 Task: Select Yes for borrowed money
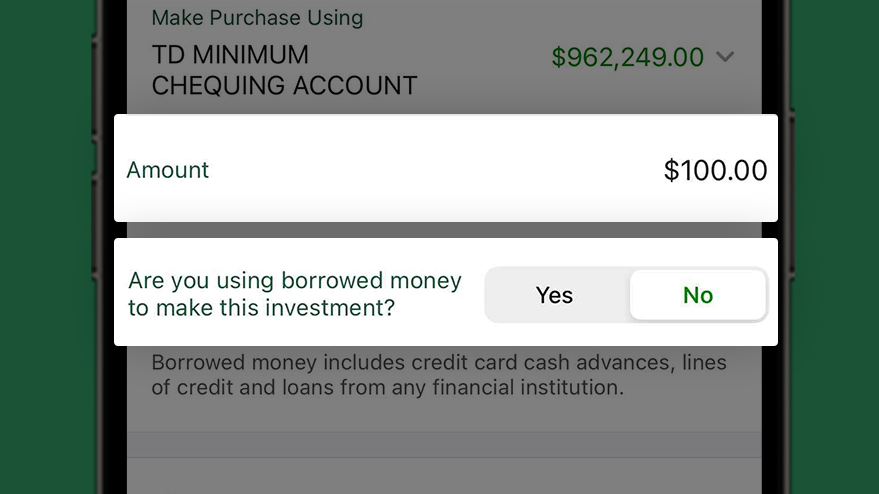pos(554,295)
